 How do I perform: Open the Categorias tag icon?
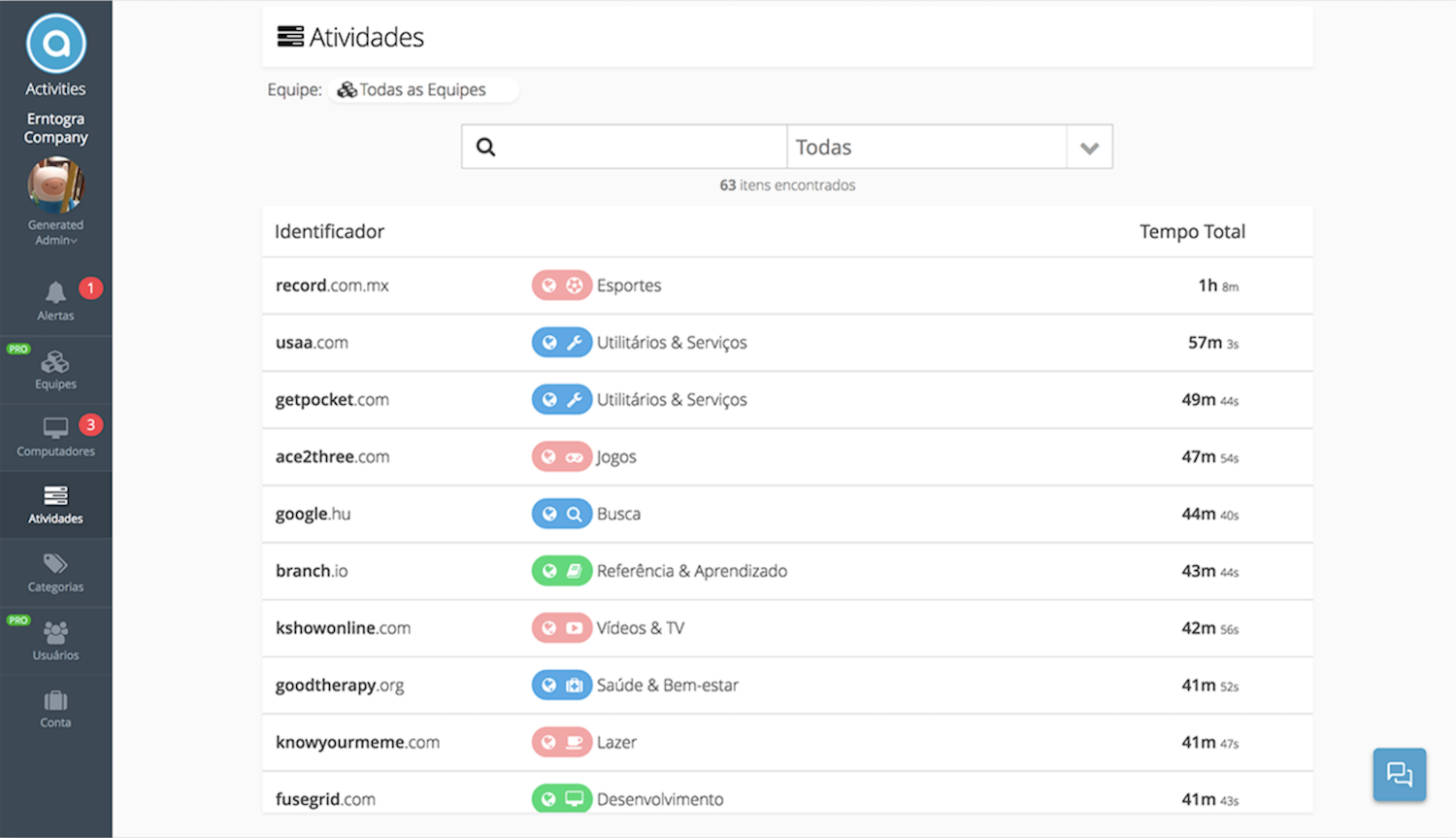coord(55,570)
